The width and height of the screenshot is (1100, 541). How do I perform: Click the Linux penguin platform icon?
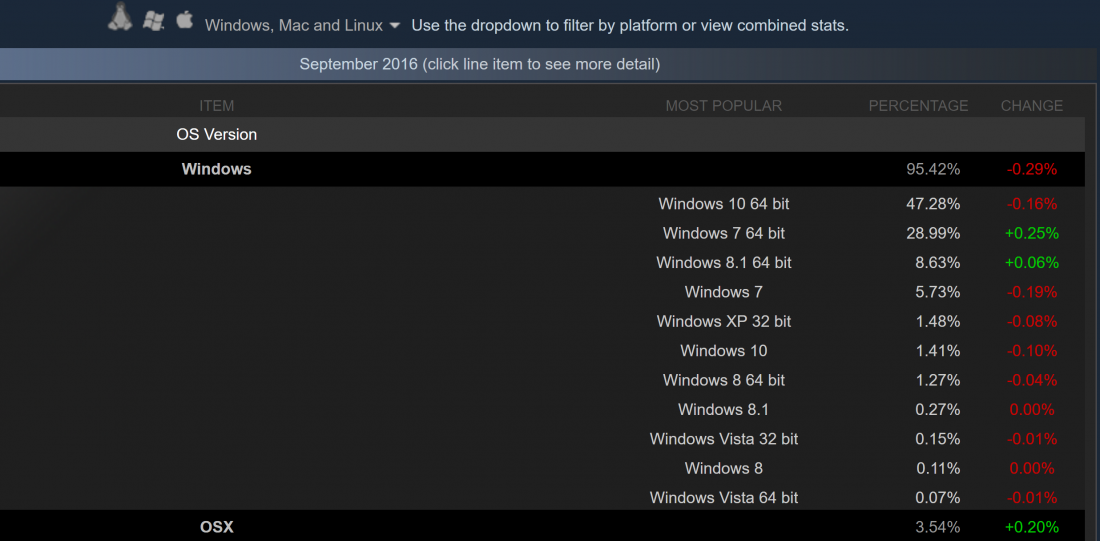tap(120, 17)
